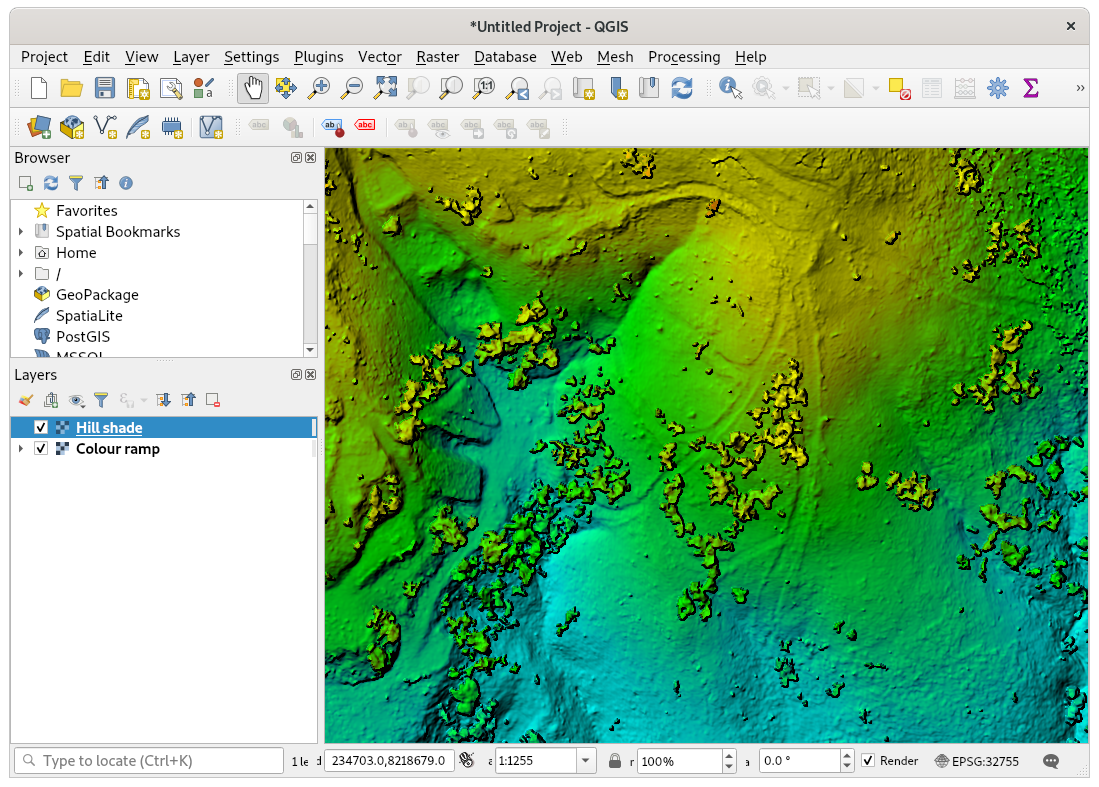Click the EPSG:32755 CRS button
Image resolution: width=1099 pixels, height=787 pixels.
(x=977, y=761)
